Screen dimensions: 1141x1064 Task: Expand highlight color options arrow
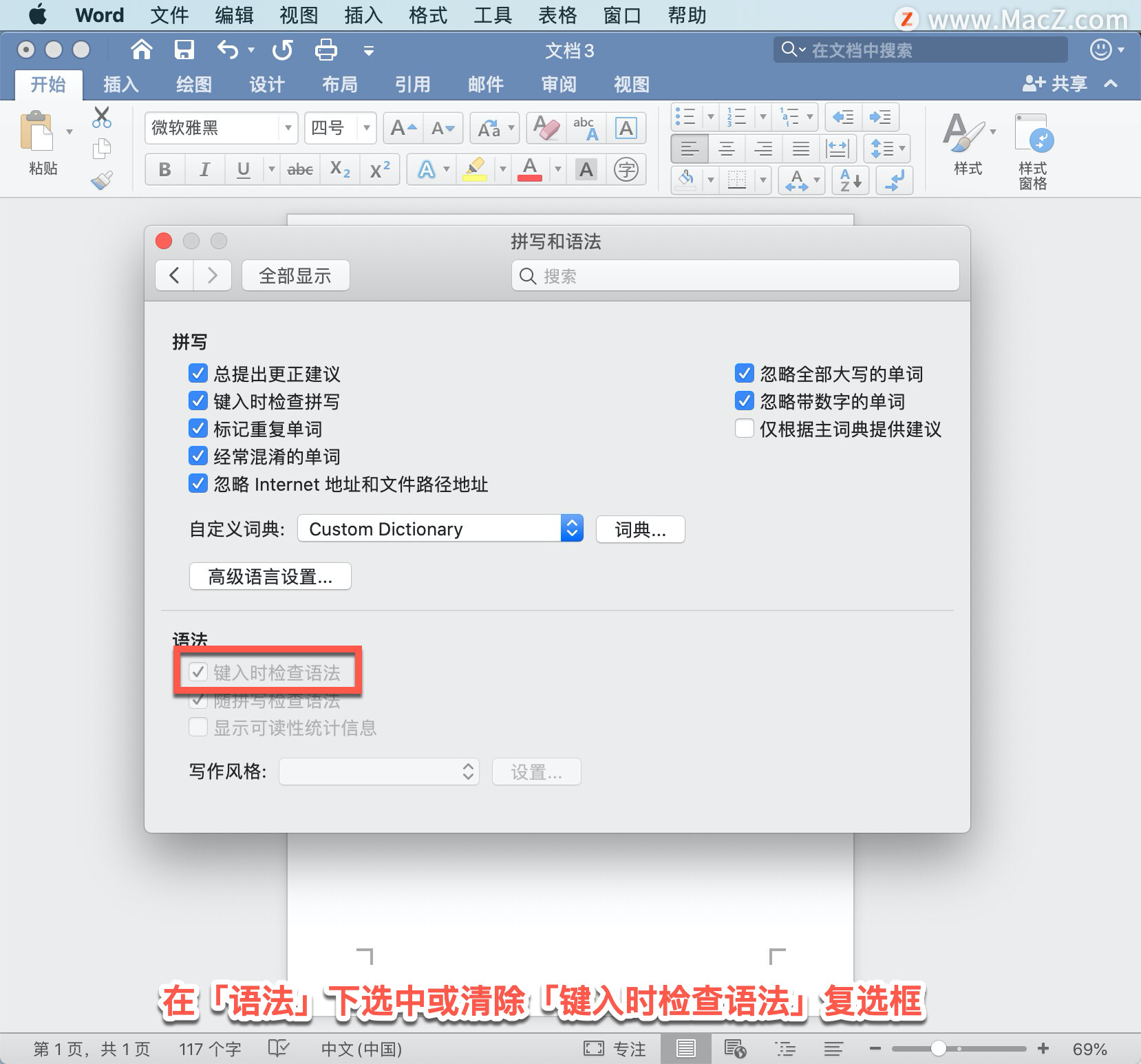point(502,169)
